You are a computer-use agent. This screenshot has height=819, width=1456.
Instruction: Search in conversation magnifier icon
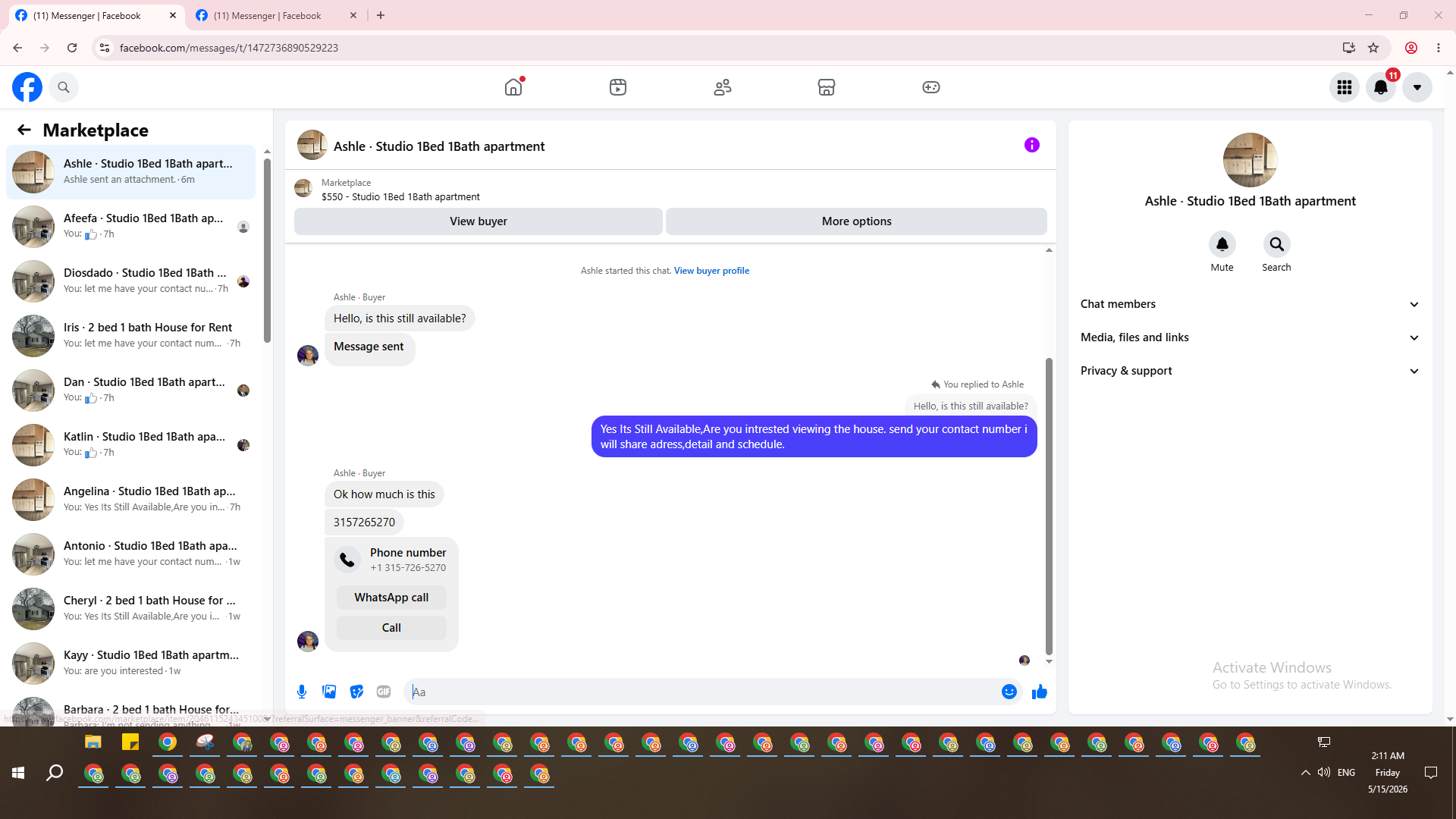pyautogui.click(x=1277, y=244)
